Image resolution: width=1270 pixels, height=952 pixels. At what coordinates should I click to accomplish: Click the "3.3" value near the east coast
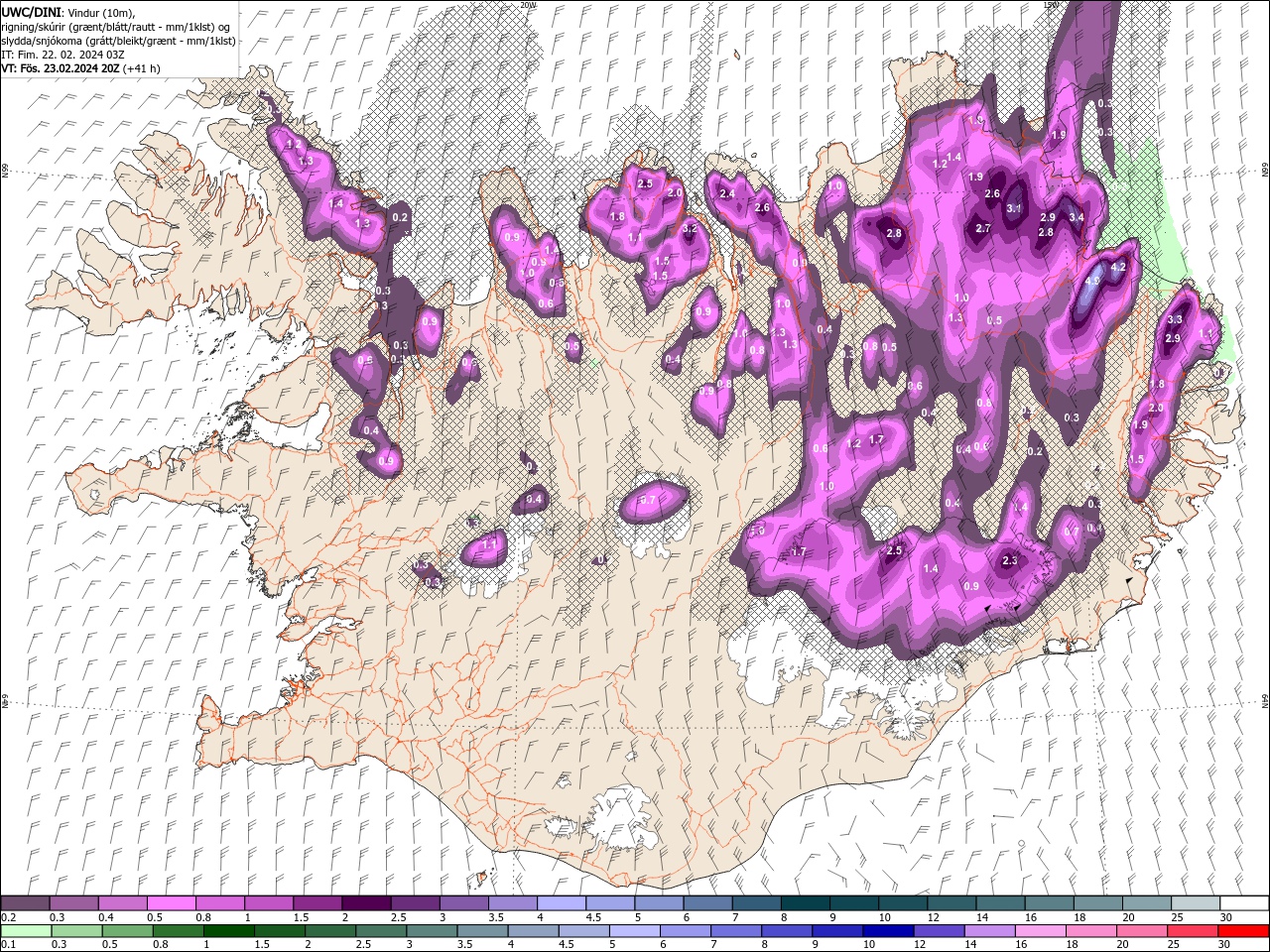click(1176, 319)
